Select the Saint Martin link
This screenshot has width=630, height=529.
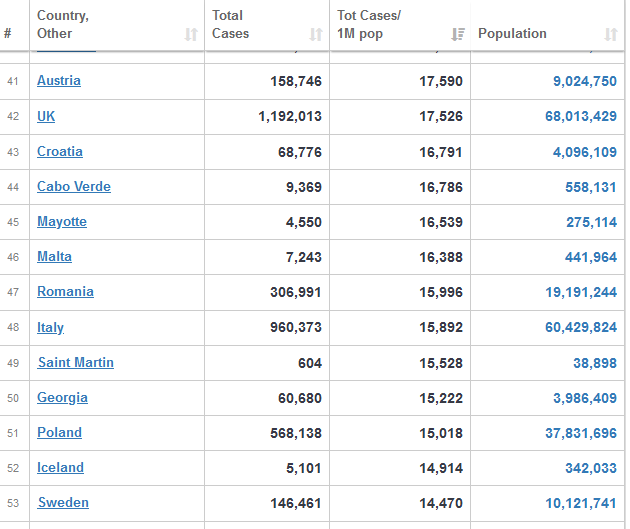(75, 362)
